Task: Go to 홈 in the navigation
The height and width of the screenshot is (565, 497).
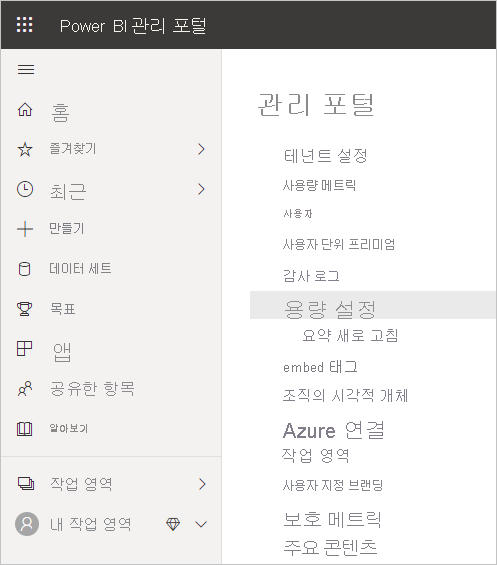Action: (60, 112)
